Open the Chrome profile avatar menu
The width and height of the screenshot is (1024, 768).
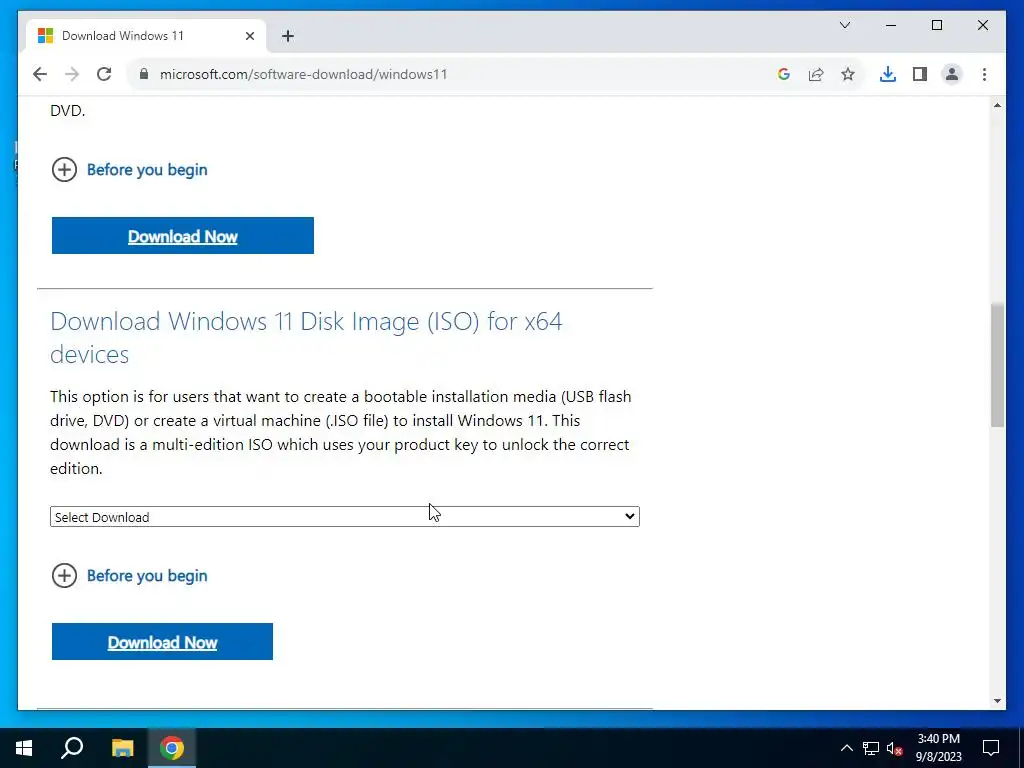coord(952,74)
